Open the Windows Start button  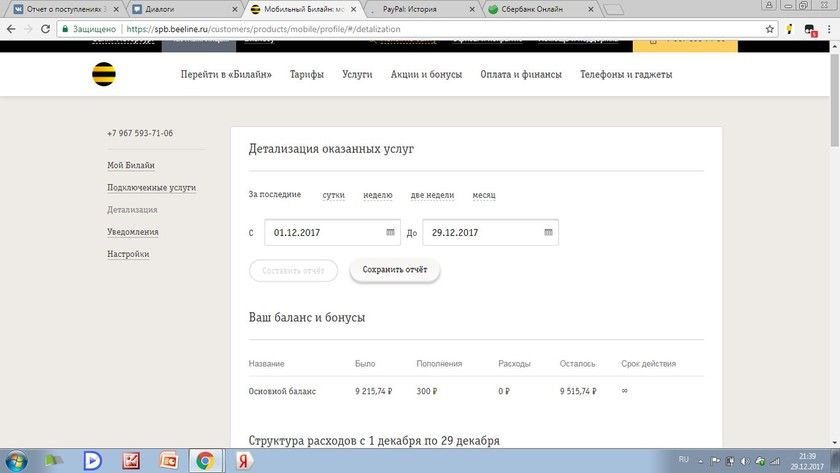point(15,461)
